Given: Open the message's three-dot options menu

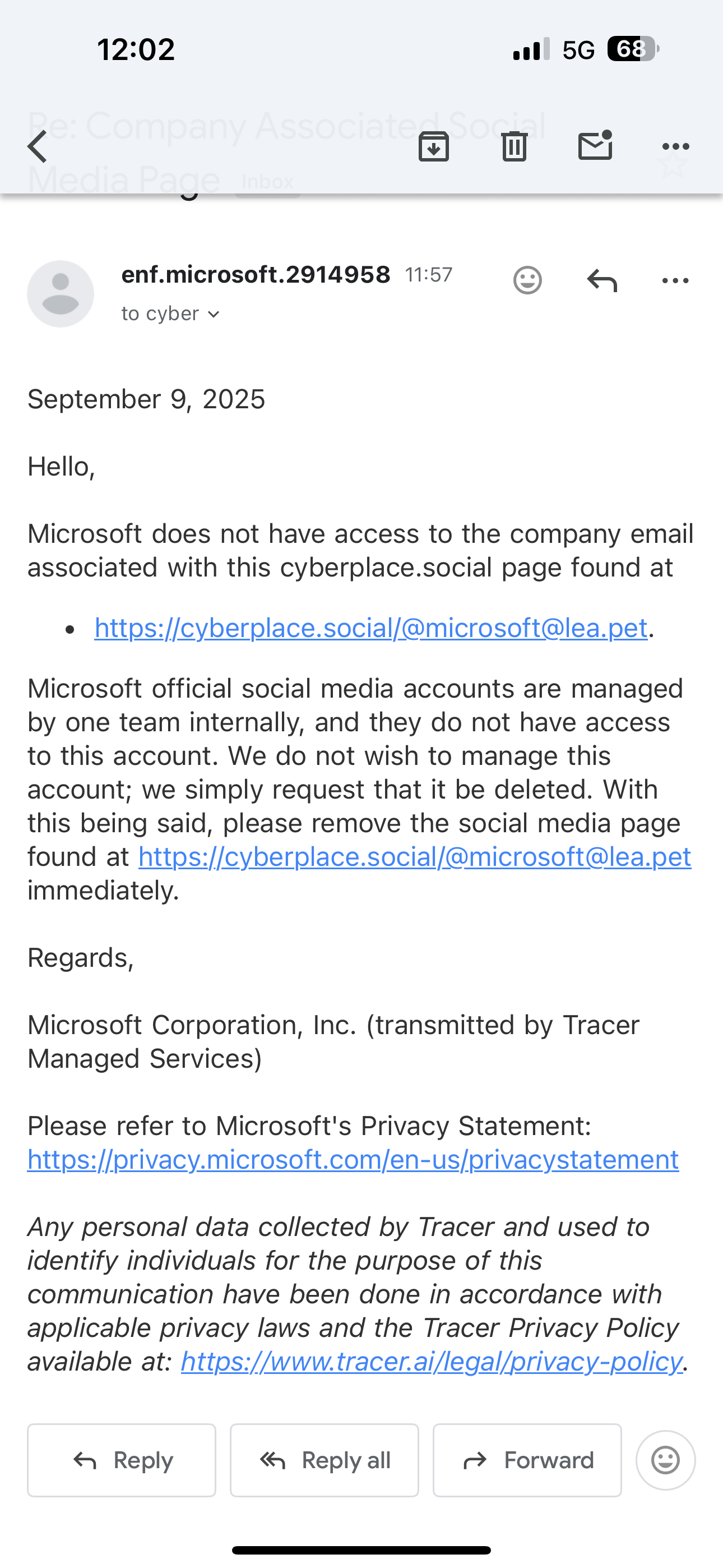Looking at the screenshot, I should pos(675,280).
